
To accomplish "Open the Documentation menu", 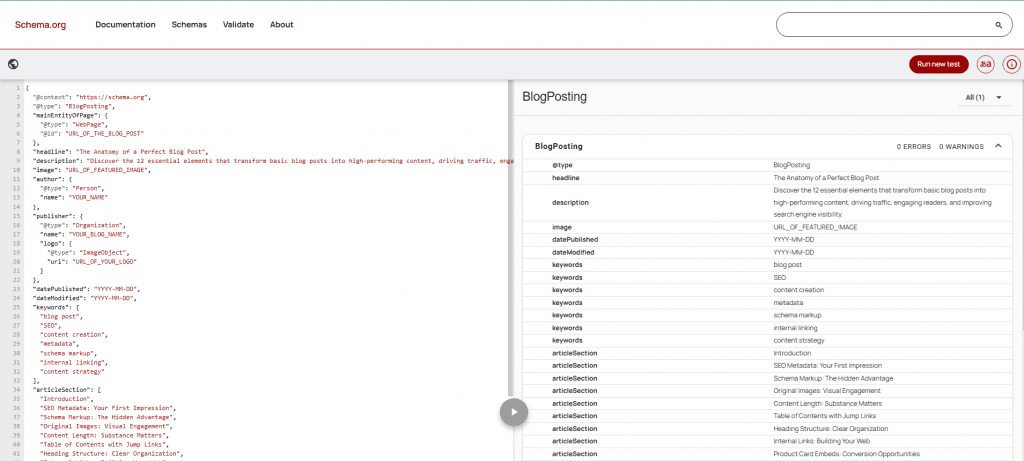I will pos(125,25).
